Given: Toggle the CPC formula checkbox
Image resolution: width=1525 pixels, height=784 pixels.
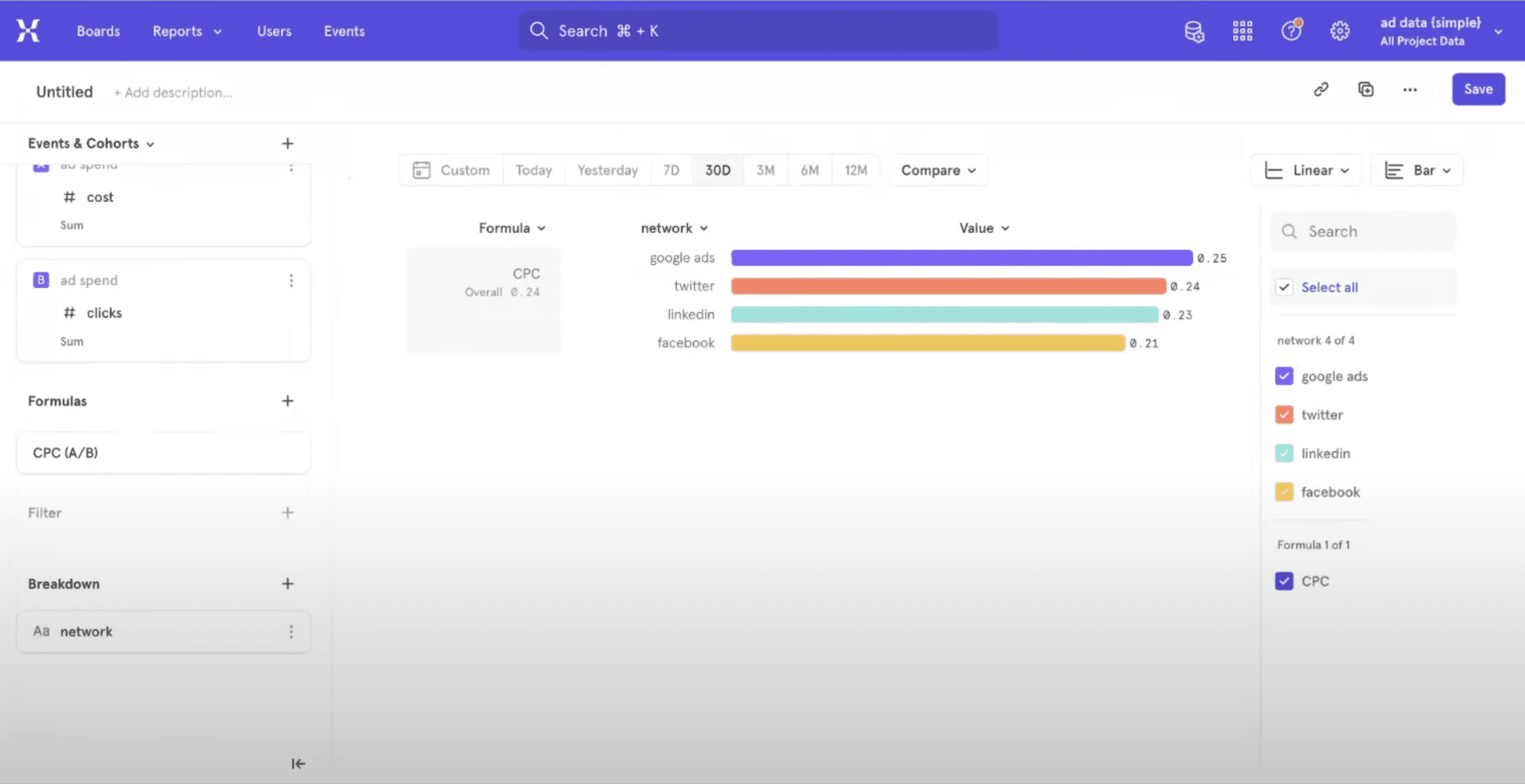Looking at the screenshot, I should [1284, 581].
